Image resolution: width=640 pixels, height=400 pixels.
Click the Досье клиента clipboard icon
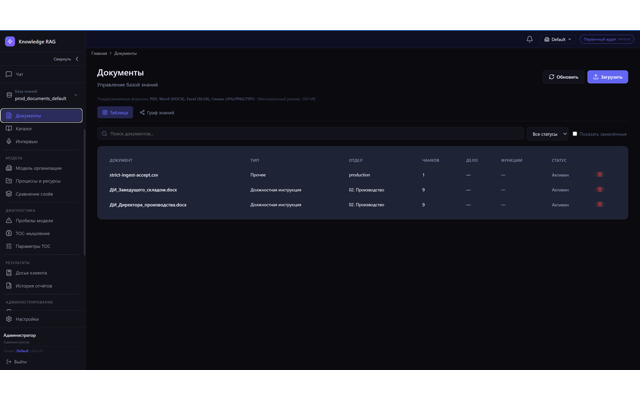click(9, 273)
